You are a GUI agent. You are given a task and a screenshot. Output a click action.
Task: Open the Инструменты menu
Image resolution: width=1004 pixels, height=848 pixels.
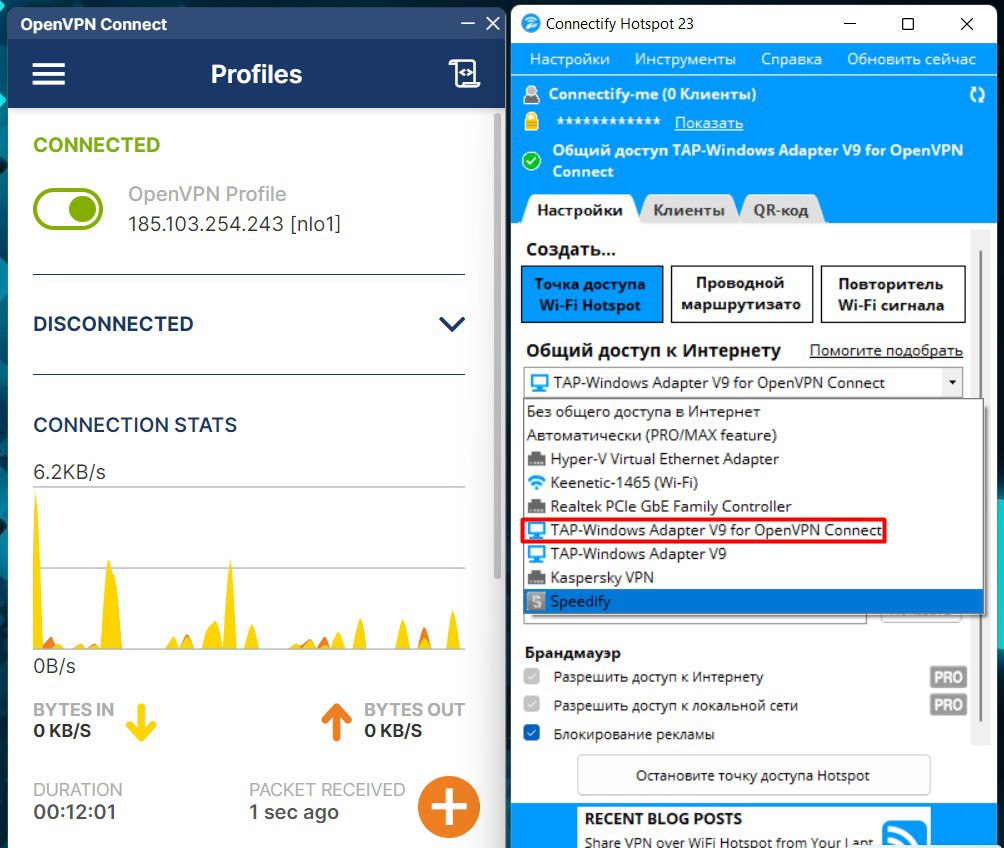(x=685, y=59)
